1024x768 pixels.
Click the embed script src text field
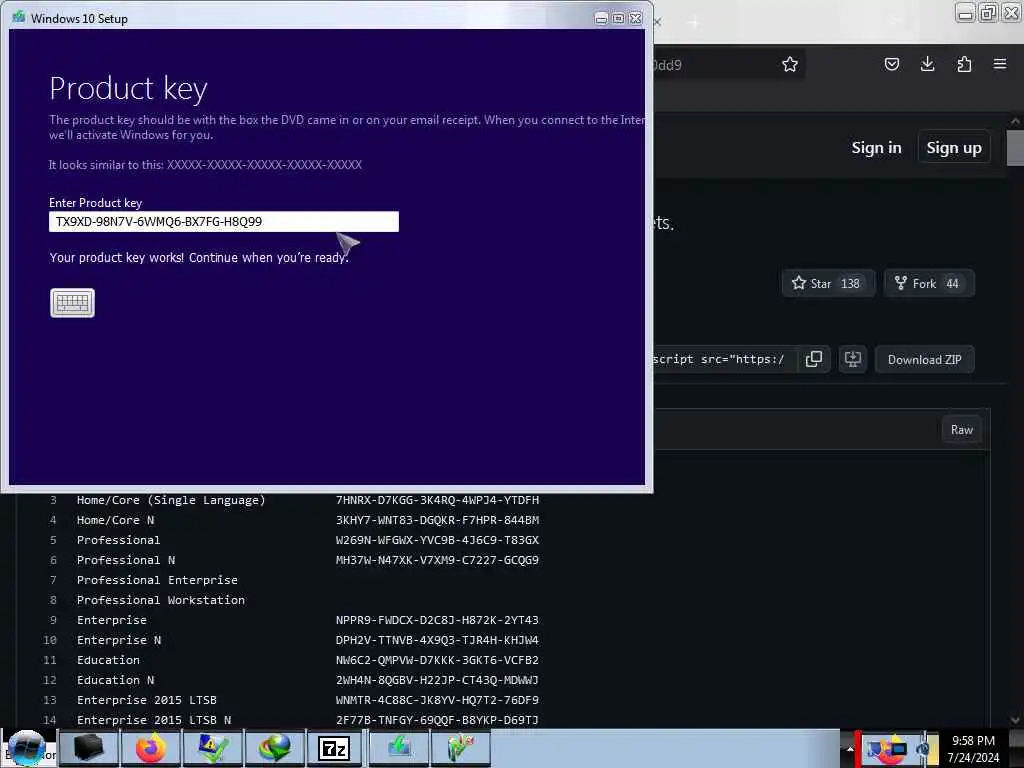[724, 359]
